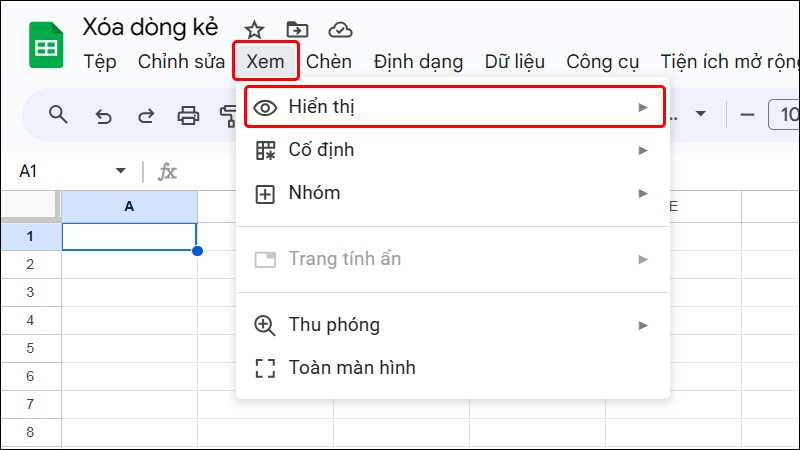Open the Tiện ích mở rộng menu
Viewport: 800px width, 450px height.
pyautogui.click(x=730, y=62)
